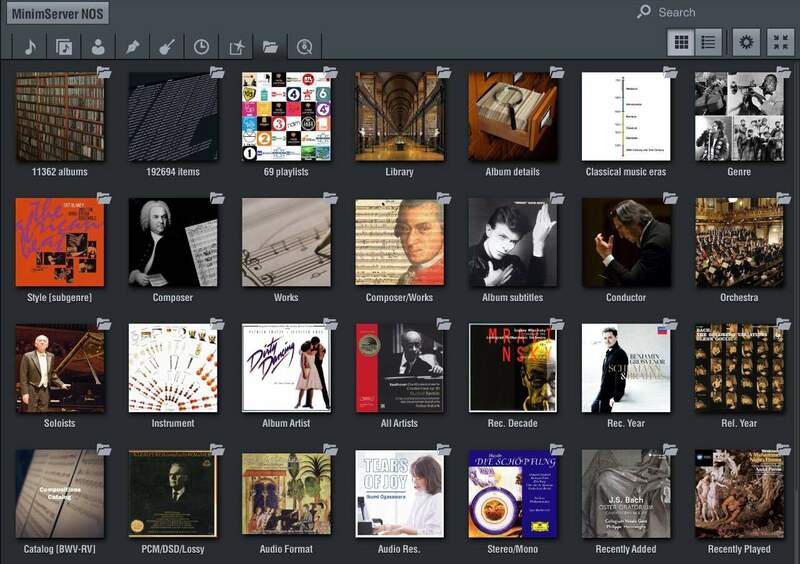Open the Tracks tab with music note icon
Screen dimensions: 800x564
tap(30, 46)
